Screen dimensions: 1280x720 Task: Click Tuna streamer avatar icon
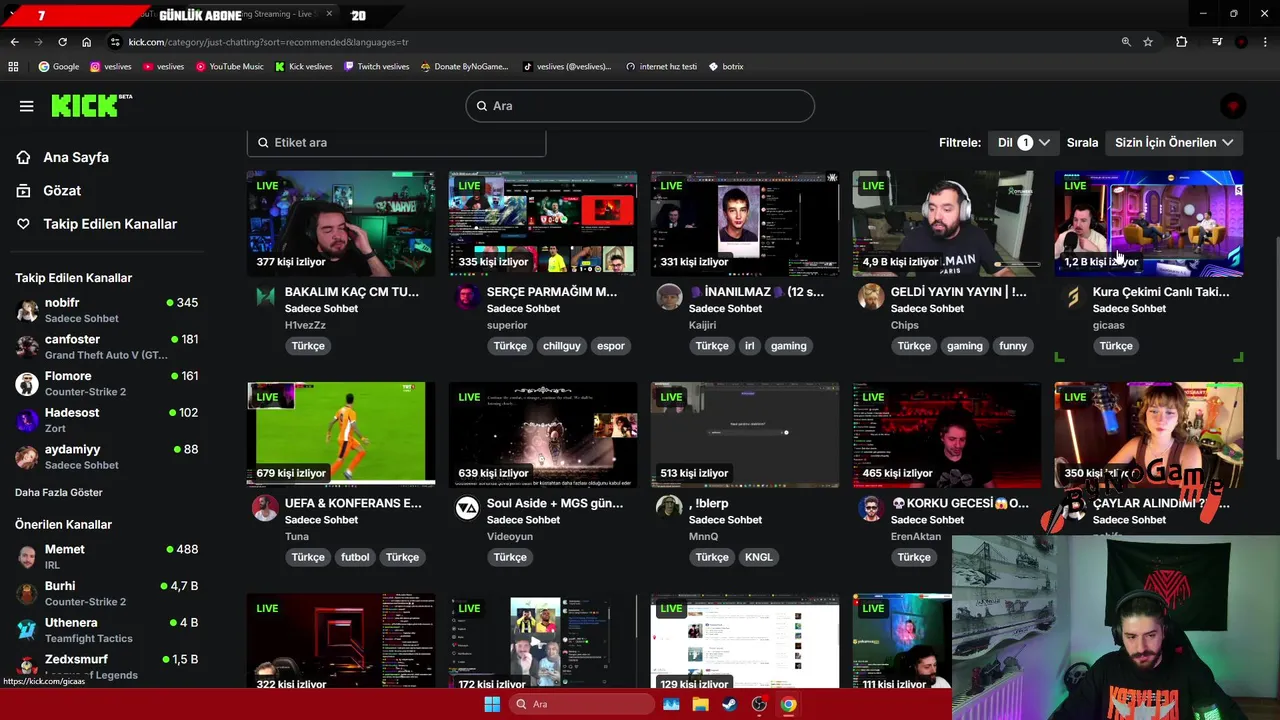[x=265, y=508]
